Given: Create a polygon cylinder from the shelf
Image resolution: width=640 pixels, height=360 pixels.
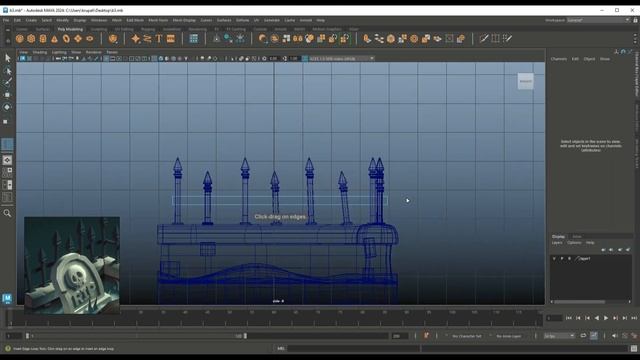Looking at the screenshot, I should click(43, 39).
